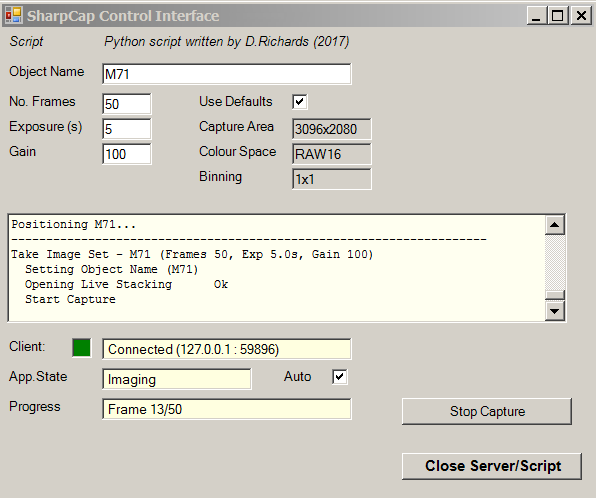596x498 pixels.
Task: Click the log scrollbar up arrow
Action: coord(555,225)
